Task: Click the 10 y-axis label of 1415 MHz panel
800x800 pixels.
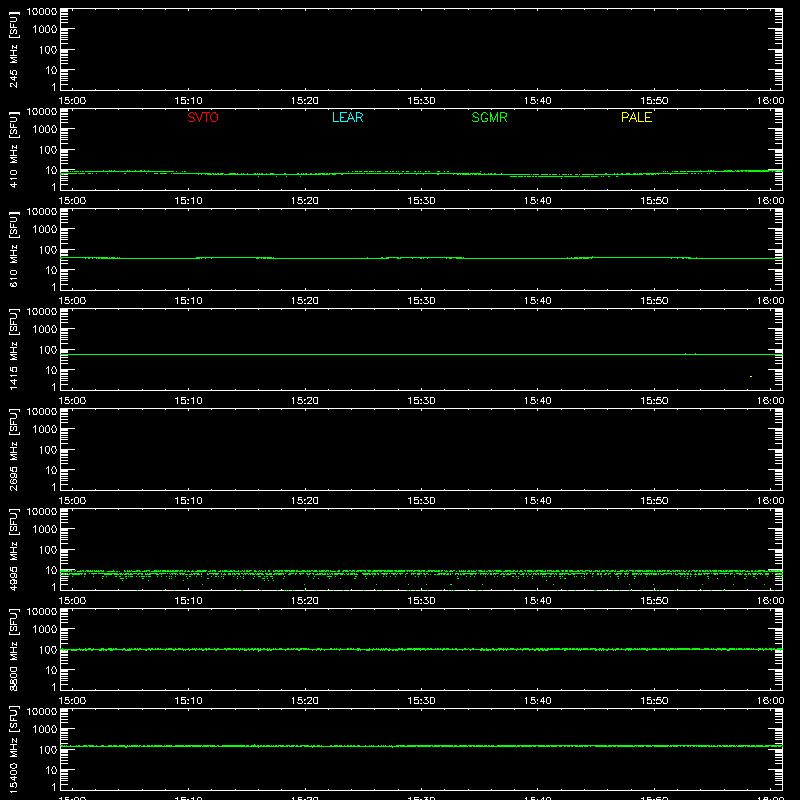Action: coord(51,370)
